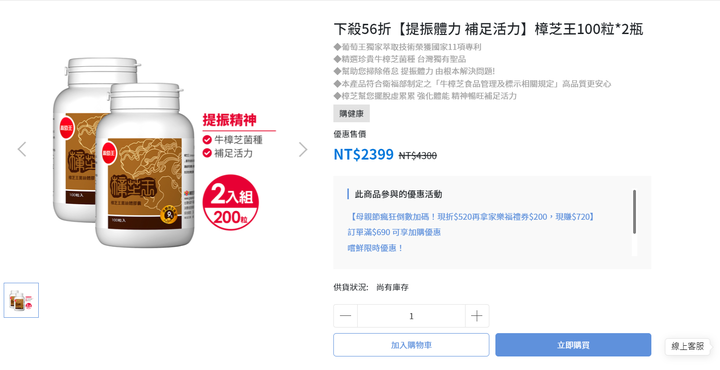Open the 嚐鮮限時優惠 promotion link
Image resolution: width=720 pixels, height=370 pixels.
click(375, 248)
